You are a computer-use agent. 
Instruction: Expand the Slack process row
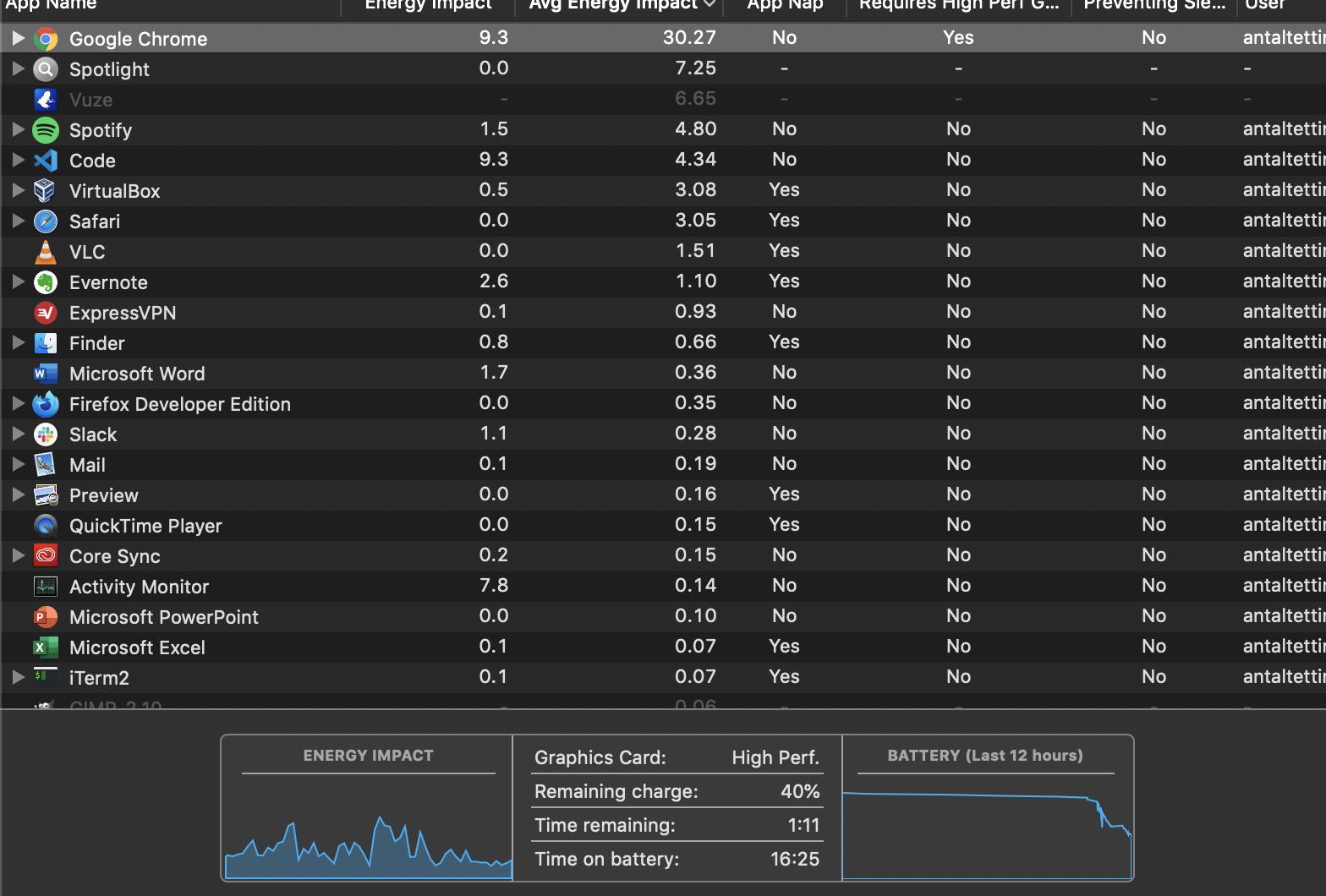tap(18, 434)
